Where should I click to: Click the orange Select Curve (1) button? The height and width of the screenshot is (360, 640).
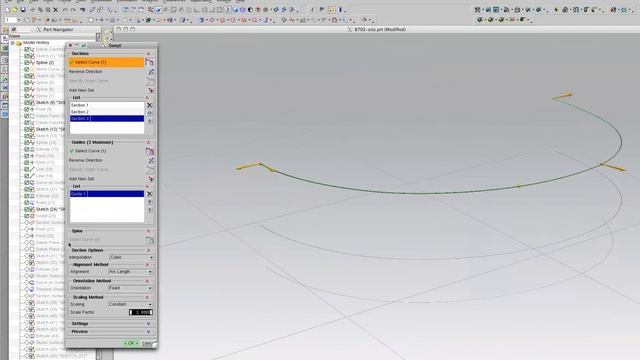tap(106, 62)
